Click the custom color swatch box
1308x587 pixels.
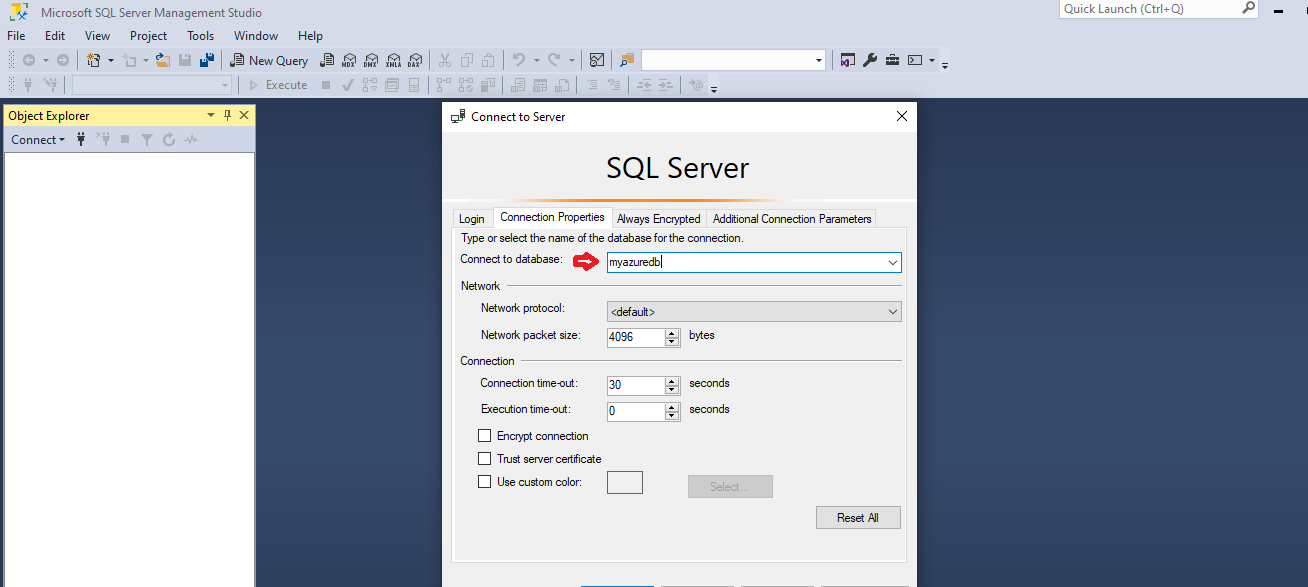pyautogui.click(x=625, y=483)
